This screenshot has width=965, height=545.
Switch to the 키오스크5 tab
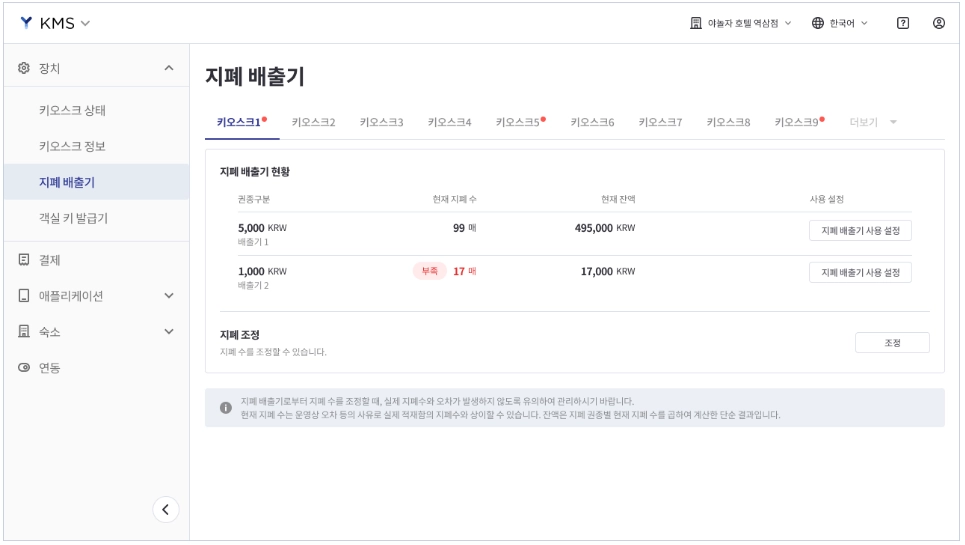[x=520, y=122]
